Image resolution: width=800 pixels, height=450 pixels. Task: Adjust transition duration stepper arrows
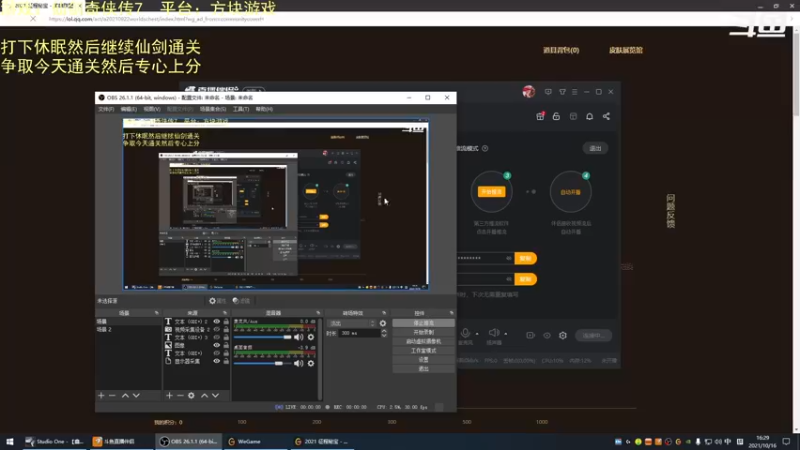tap(384, 333)
